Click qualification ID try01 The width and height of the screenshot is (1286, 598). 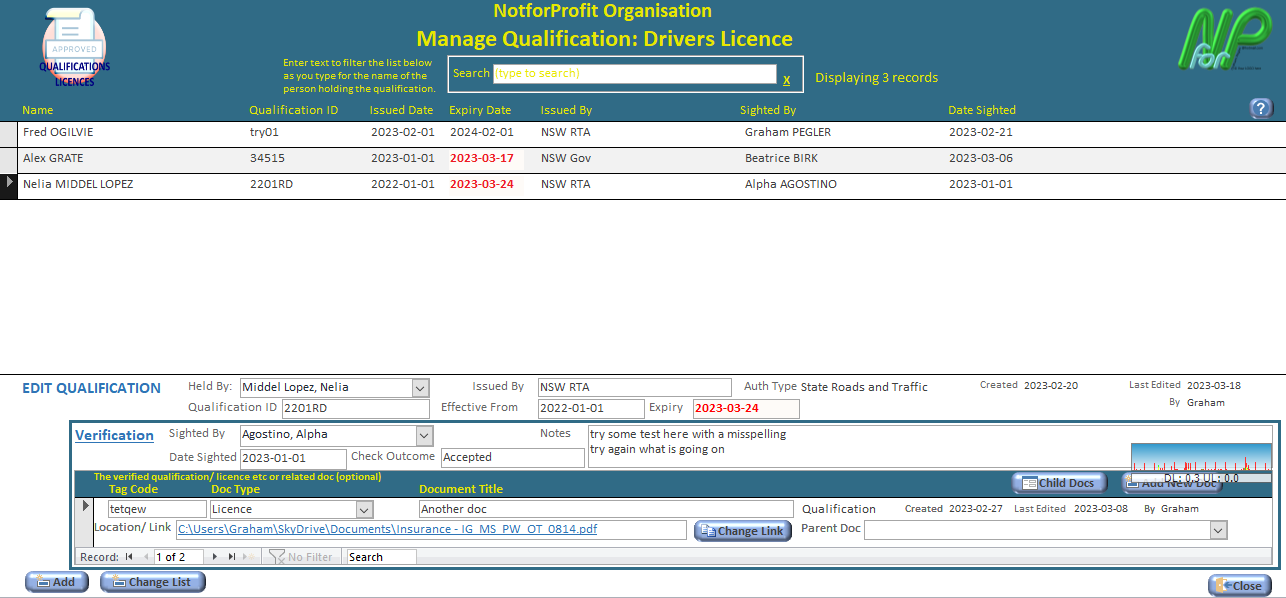pyautogui.click(x=264, y=132)
